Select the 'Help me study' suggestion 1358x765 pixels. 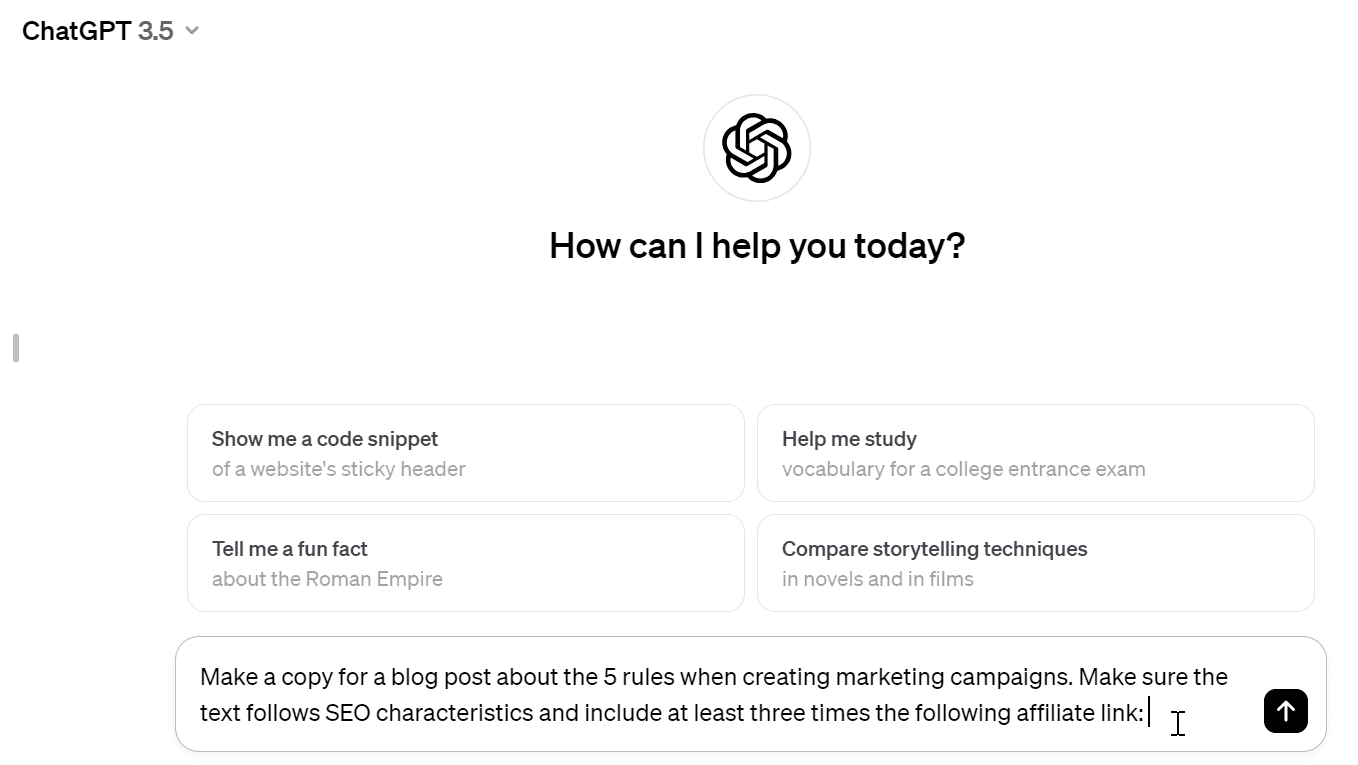pos(849,439)
